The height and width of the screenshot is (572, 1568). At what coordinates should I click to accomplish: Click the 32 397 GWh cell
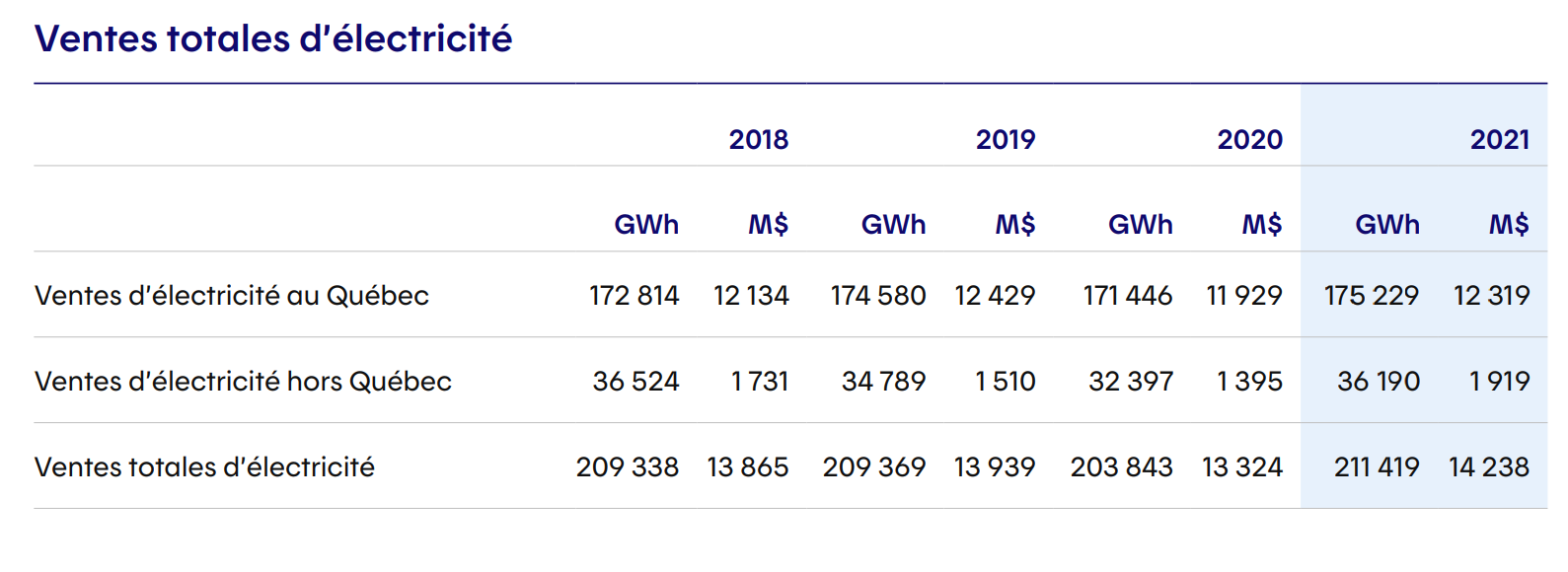(1131, 382)
